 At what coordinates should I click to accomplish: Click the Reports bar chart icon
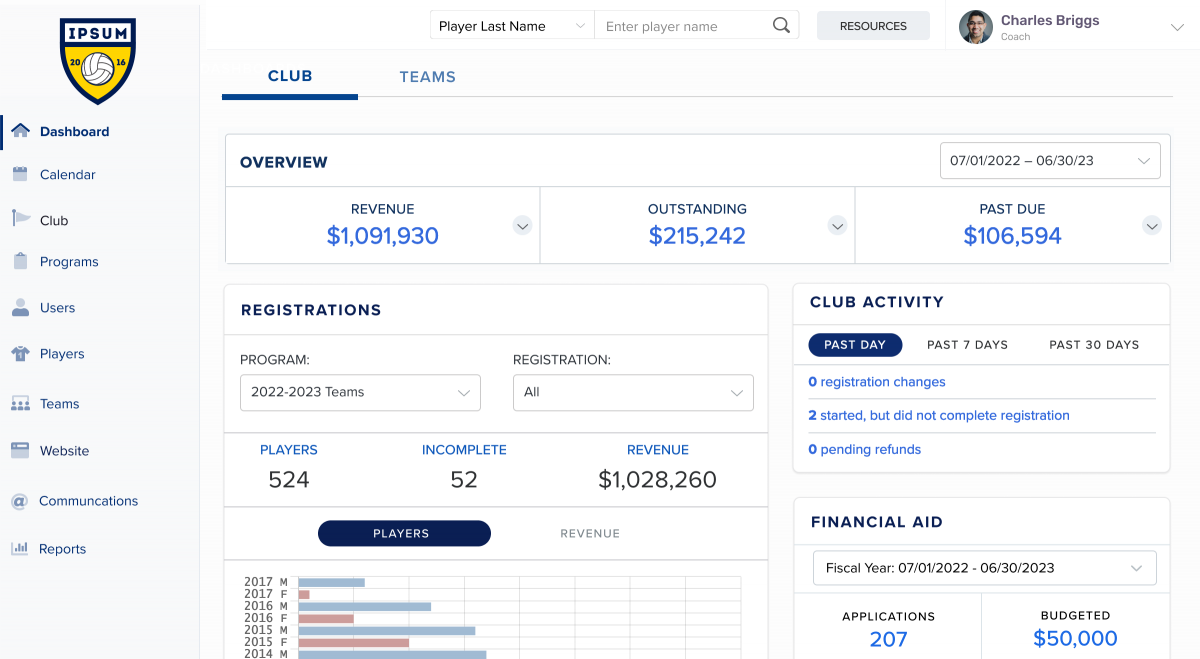coord(19,548)
